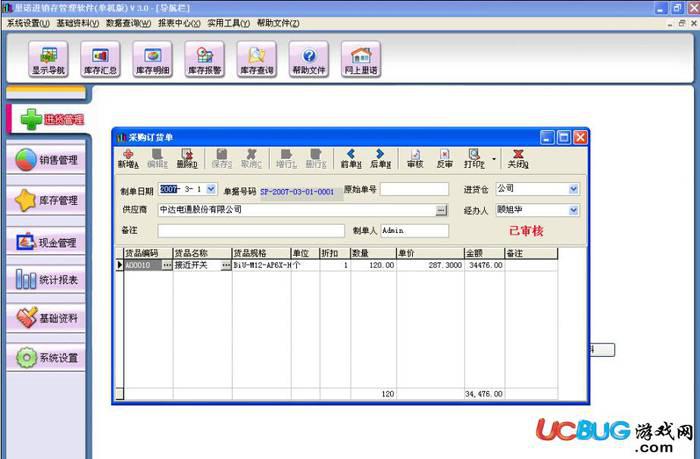Open 库存报警 from the top toolbar
The width and height of the screenshot is (700, 459).
click(204, 59)
